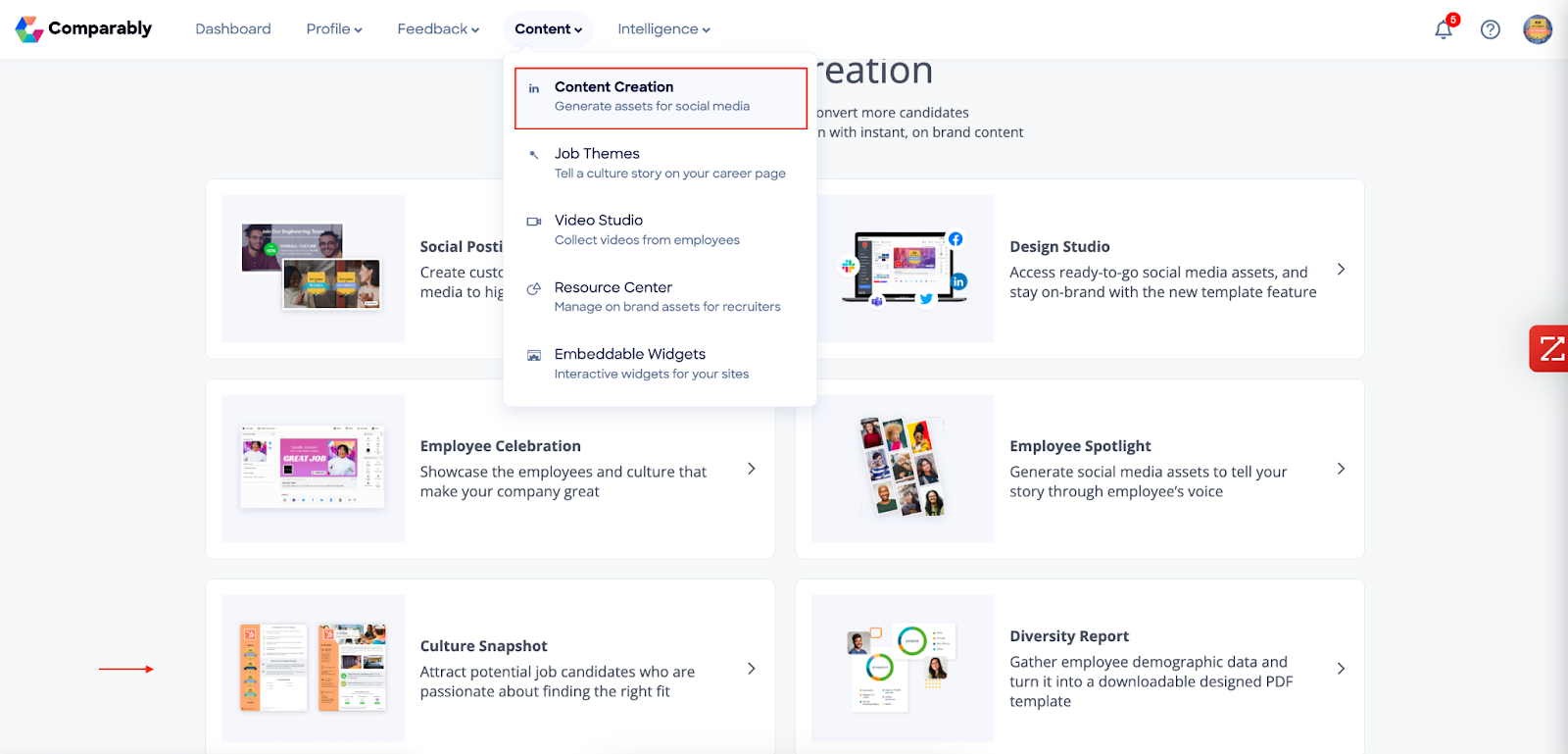
Task: Open the Employee Celebration title
Action: pos(500,446)
